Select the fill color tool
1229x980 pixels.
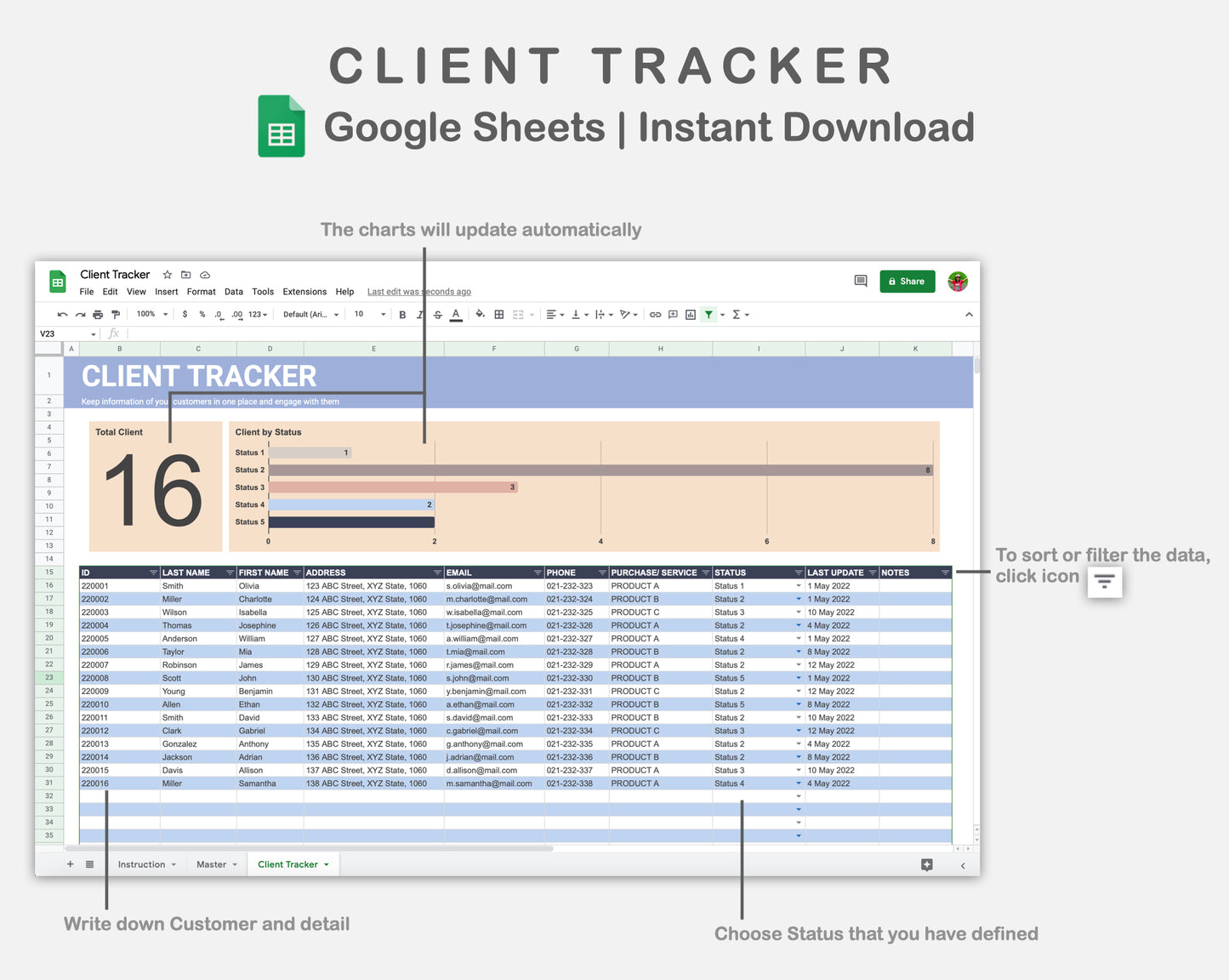click(479, 314)
